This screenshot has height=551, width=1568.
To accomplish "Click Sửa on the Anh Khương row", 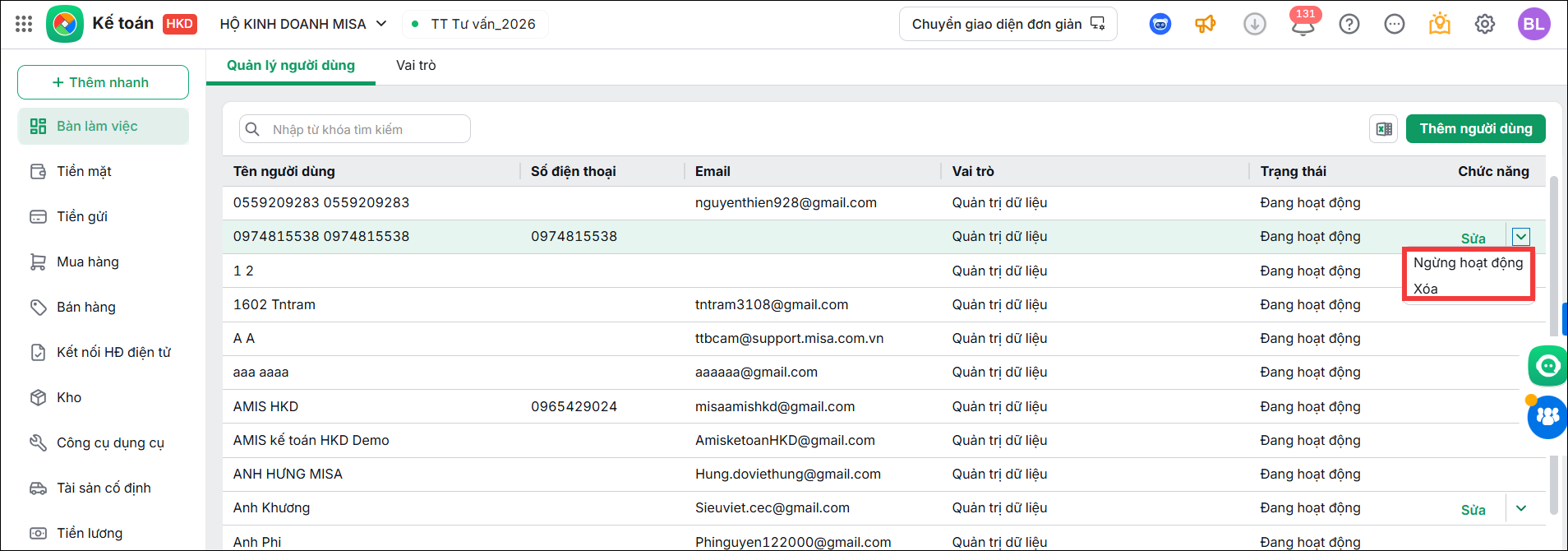I will point(1473,510).
